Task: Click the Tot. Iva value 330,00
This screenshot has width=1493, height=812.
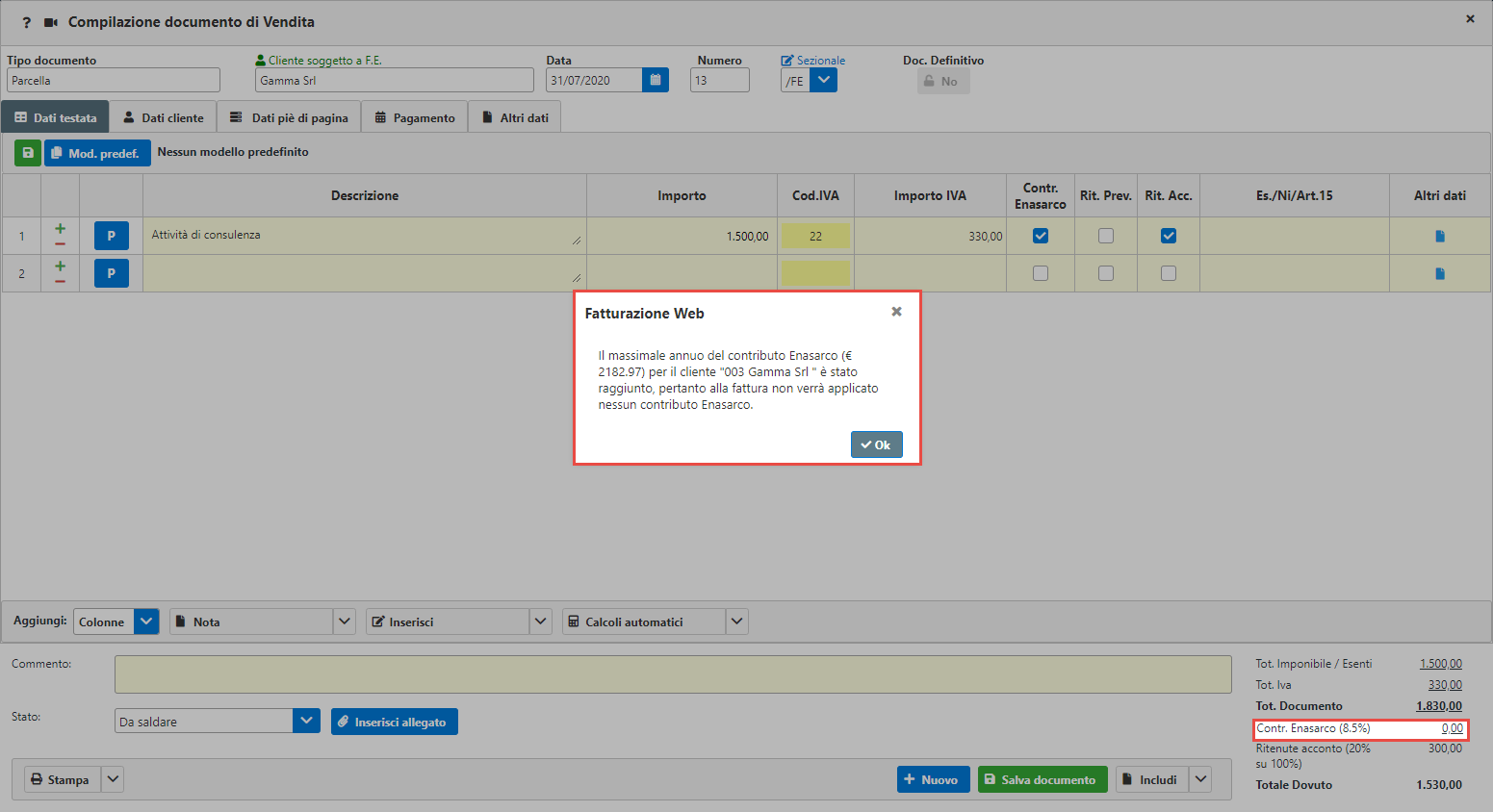Action: pos(1445,685)
